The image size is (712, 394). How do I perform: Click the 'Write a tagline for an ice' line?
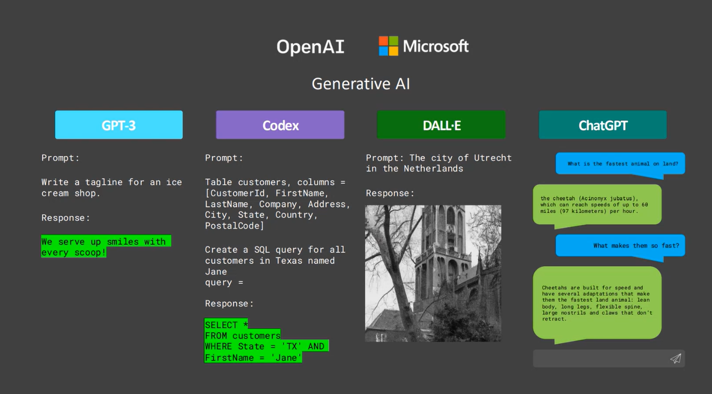[112, 182]
